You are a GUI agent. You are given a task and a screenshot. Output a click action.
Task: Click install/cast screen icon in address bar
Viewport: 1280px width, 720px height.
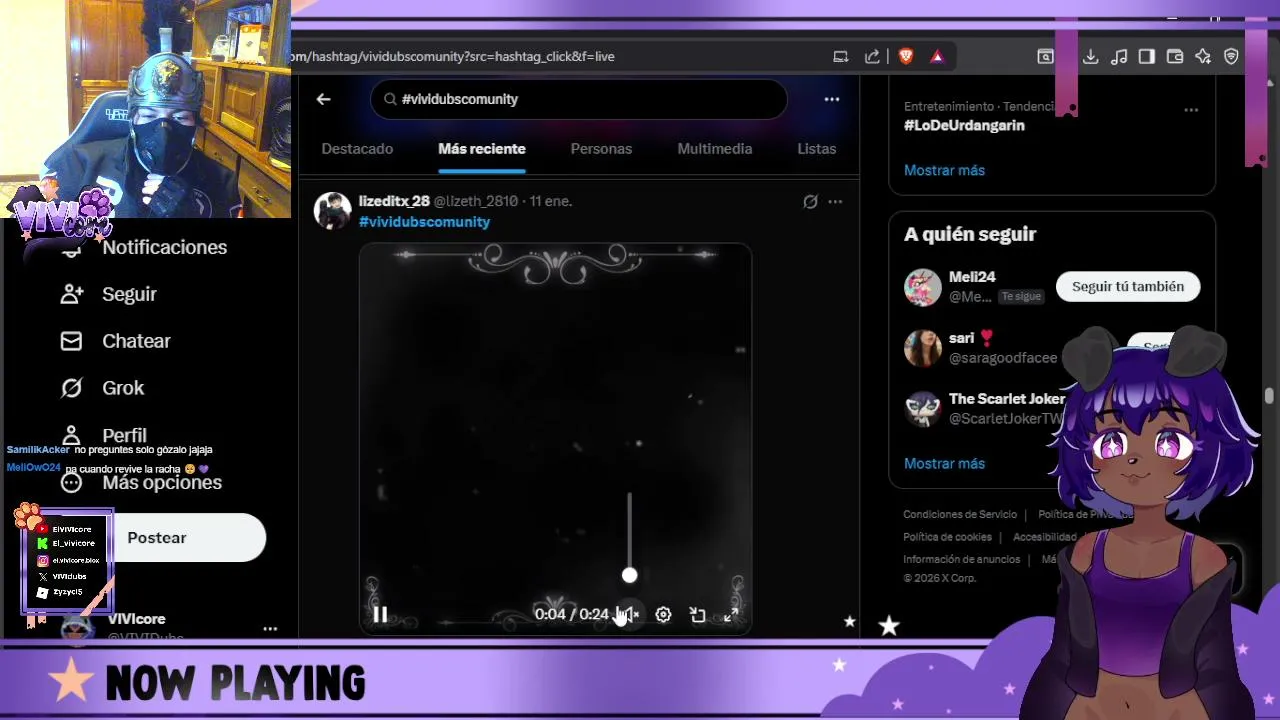pyautogui.click(x=841, y=56)
